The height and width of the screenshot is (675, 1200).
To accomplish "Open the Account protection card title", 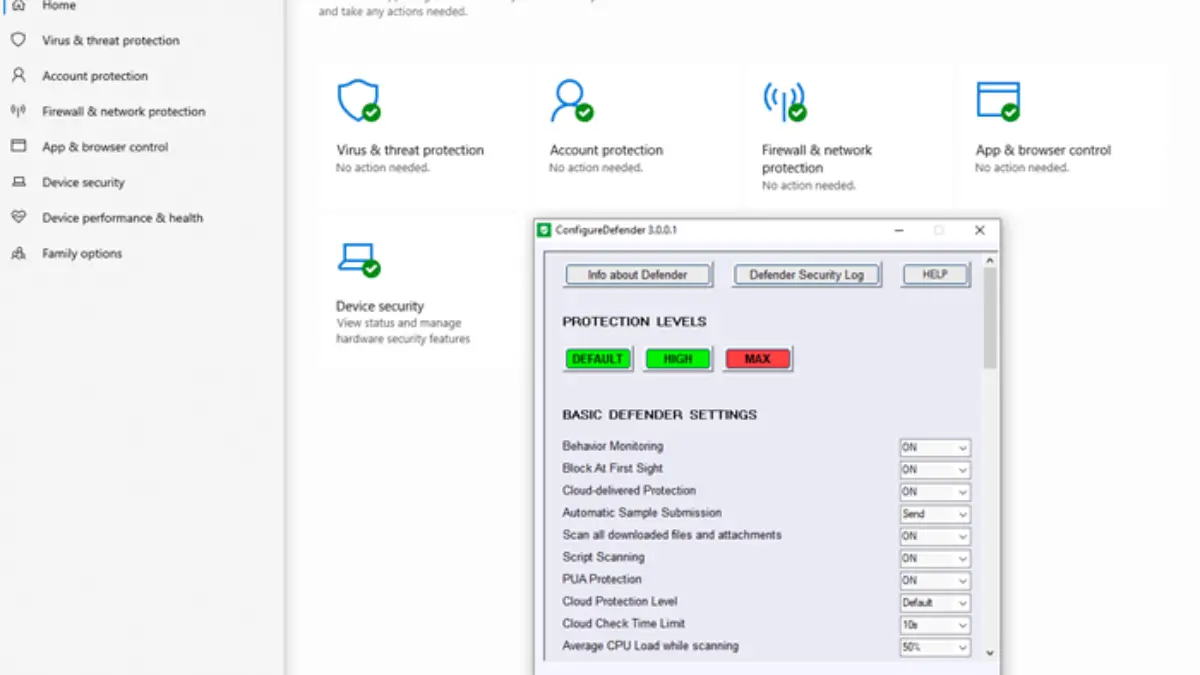I will pos(606,150).
